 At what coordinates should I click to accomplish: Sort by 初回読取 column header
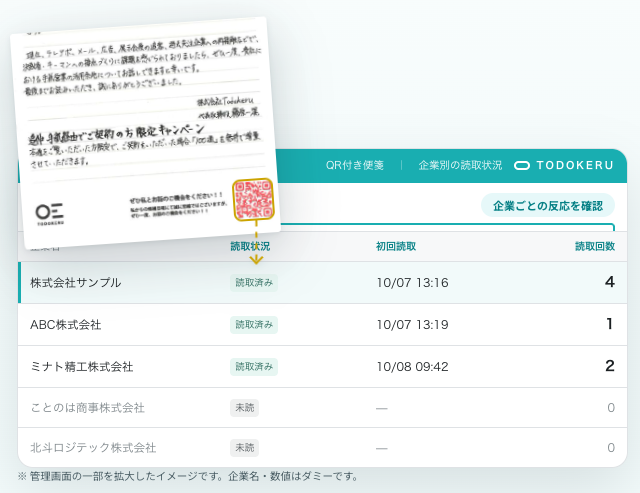[396, 246]
